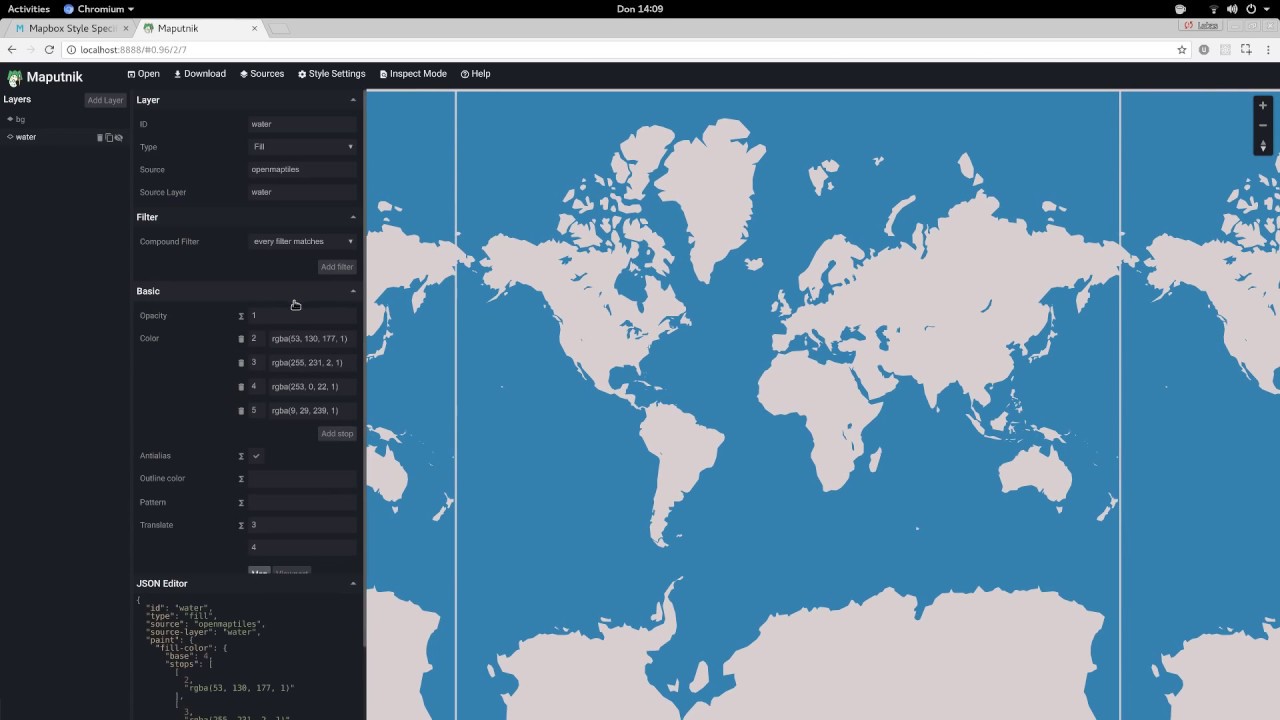The width and height of the screenshot is (1280, 720).
Task: Click the Add Layer button
Action: 105,100
